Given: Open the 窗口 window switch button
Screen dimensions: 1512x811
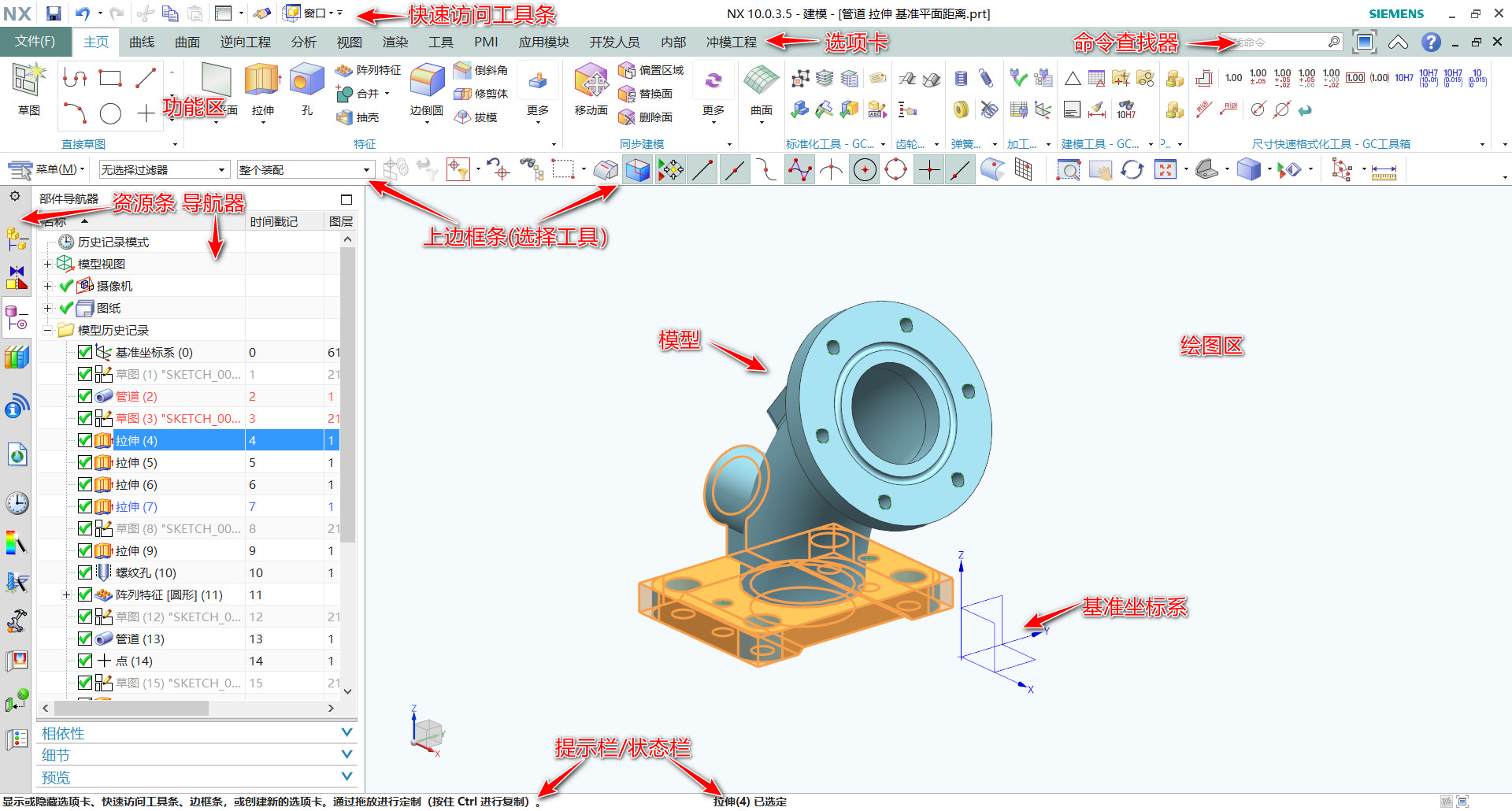Looking at the screenshot, I should point(313,13).
